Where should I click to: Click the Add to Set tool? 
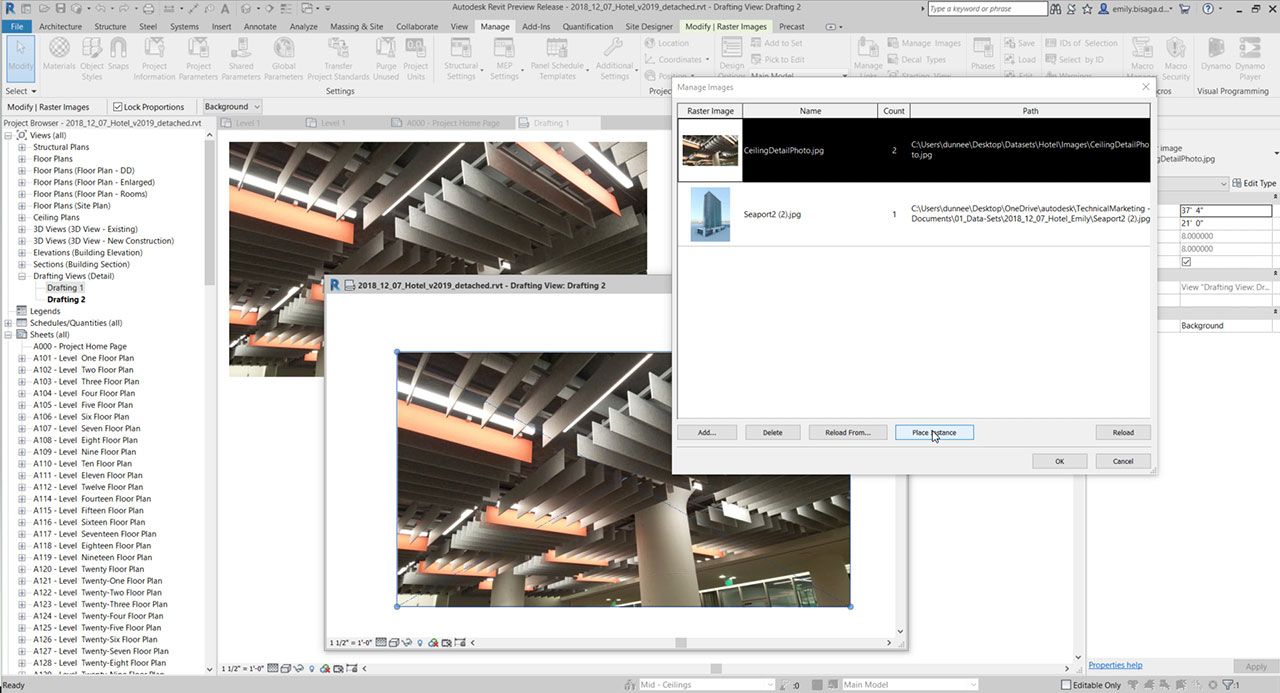click(x=776, y=43)
